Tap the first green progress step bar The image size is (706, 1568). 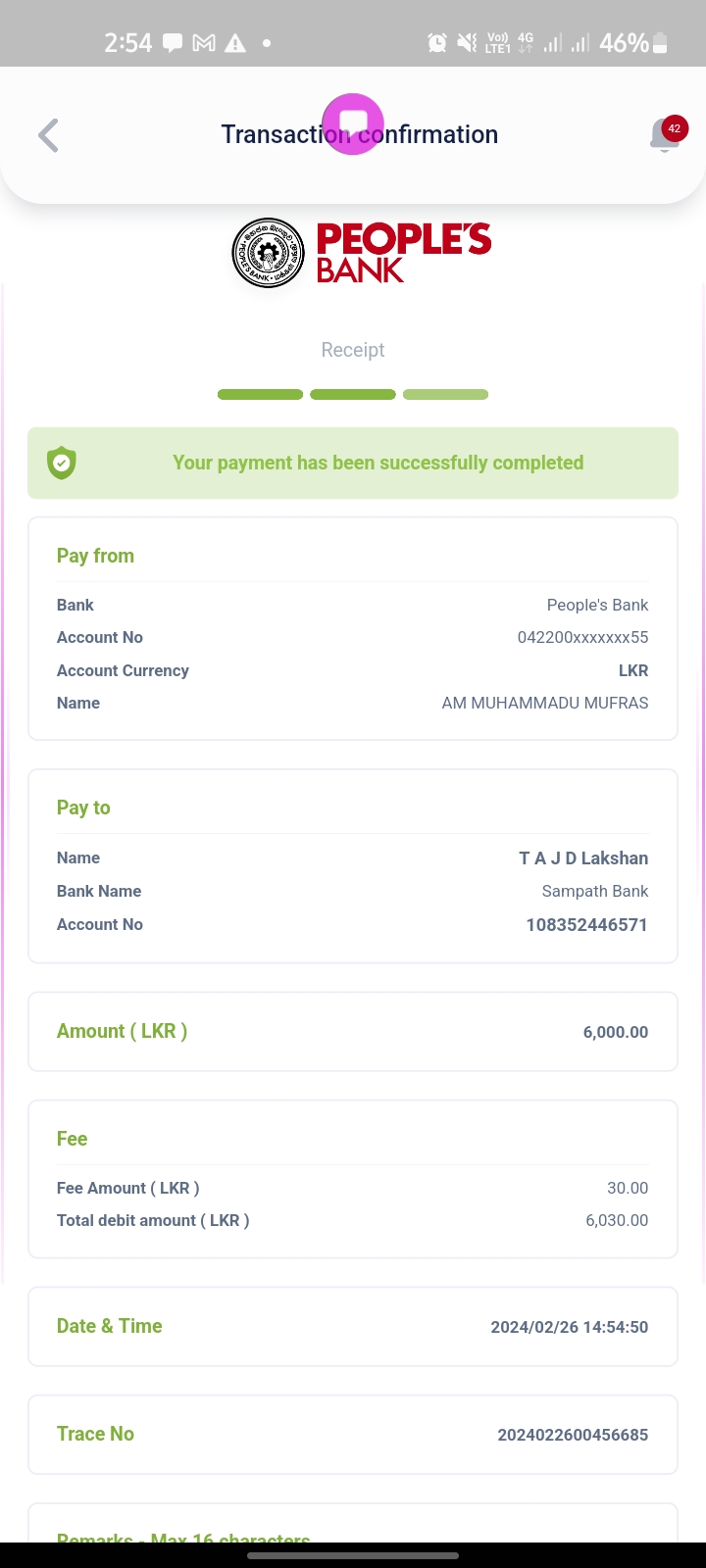pyautogui.click(x=260, y=395)
